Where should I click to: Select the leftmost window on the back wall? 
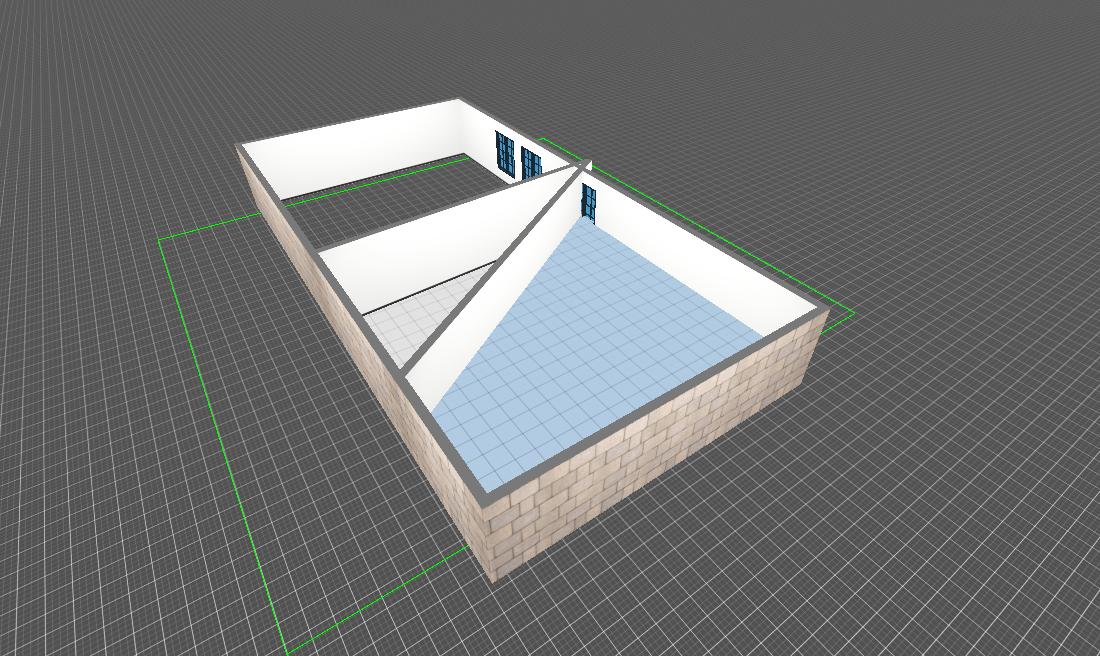tap(505, 155)
